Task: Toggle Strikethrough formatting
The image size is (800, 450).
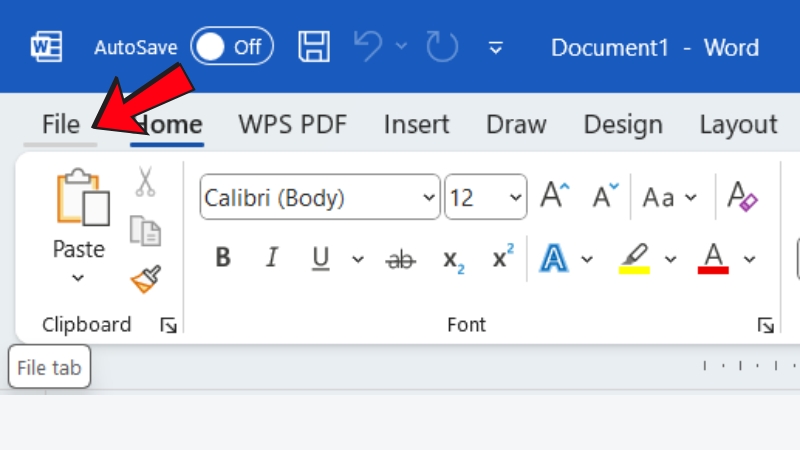Action: click(x=401, y=259)
